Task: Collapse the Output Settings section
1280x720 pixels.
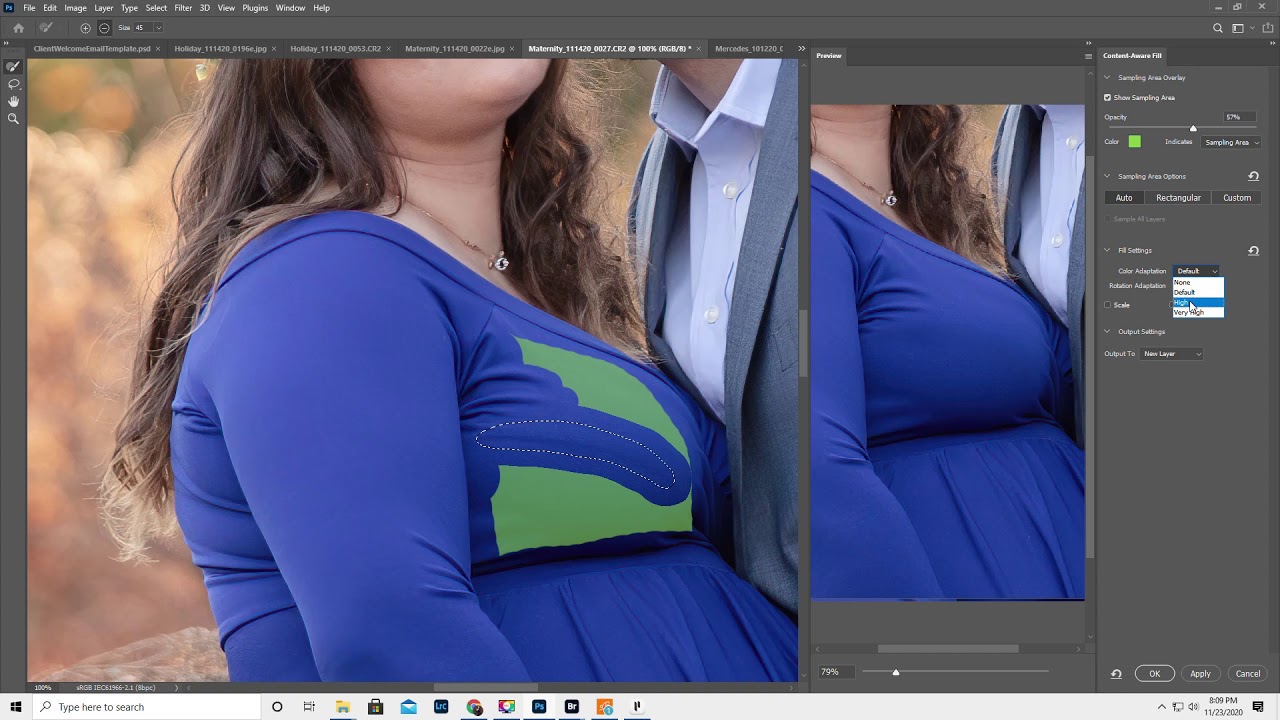Action: pos(1107,331)
